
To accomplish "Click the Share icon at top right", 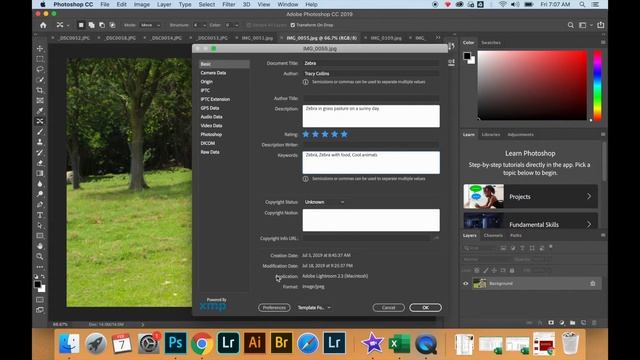I will pos(601,25).
